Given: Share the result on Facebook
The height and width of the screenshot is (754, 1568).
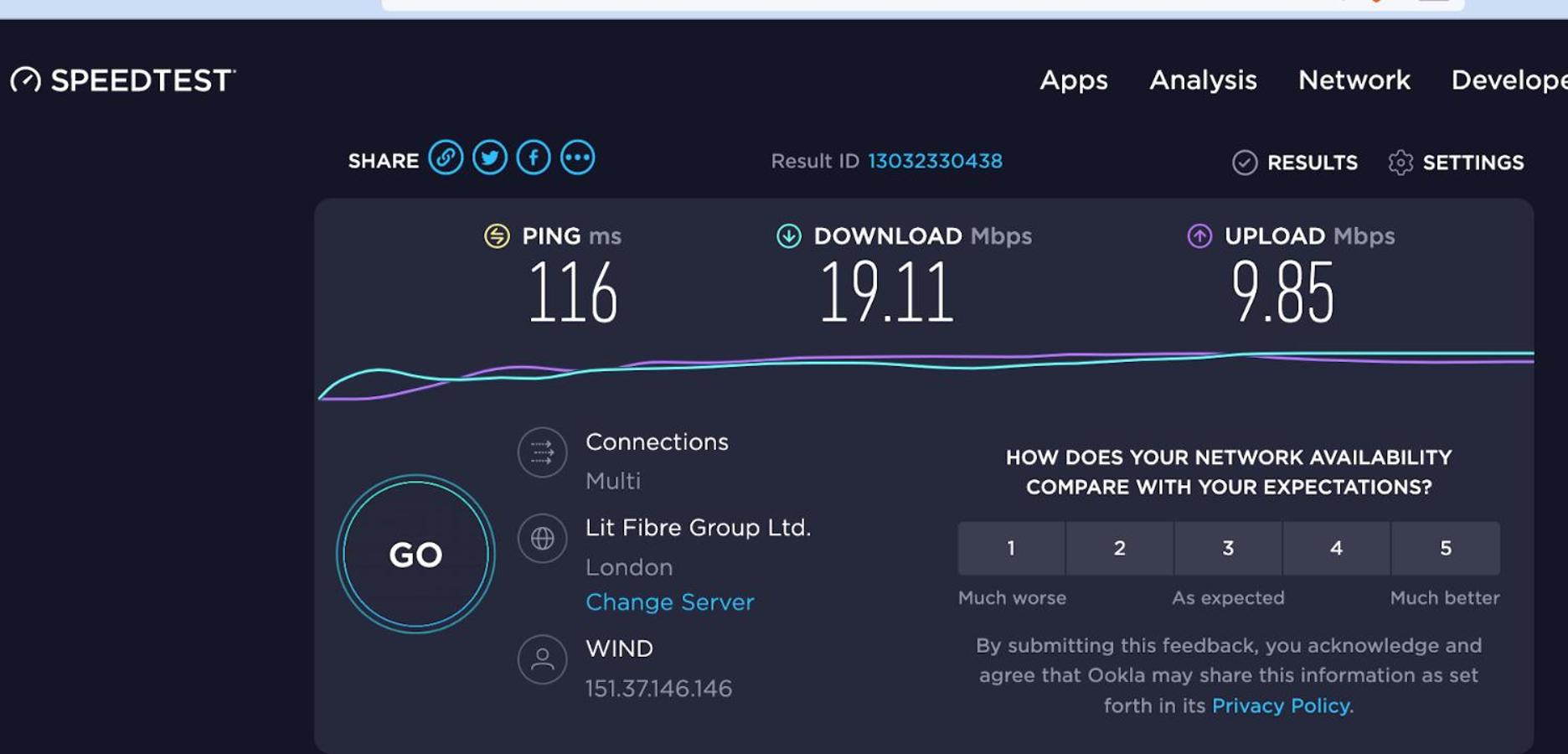Looking at the screenshot, I should (534, 158).
